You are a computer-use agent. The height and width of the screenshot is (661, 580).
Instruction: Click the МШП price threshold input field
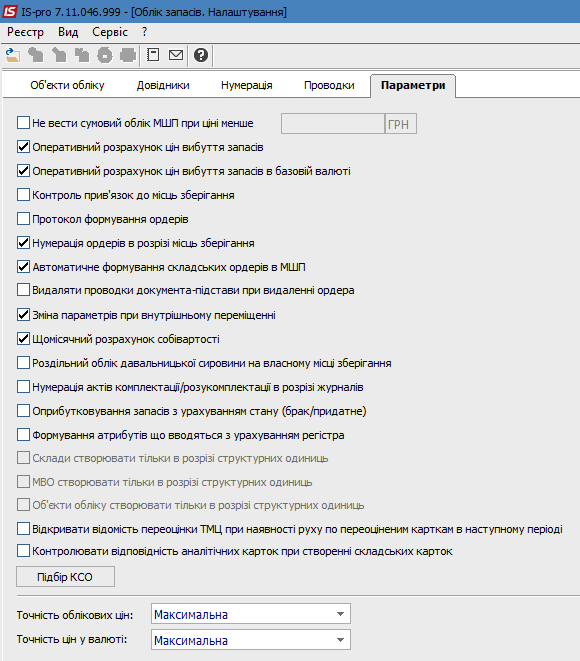pos(333,124)
